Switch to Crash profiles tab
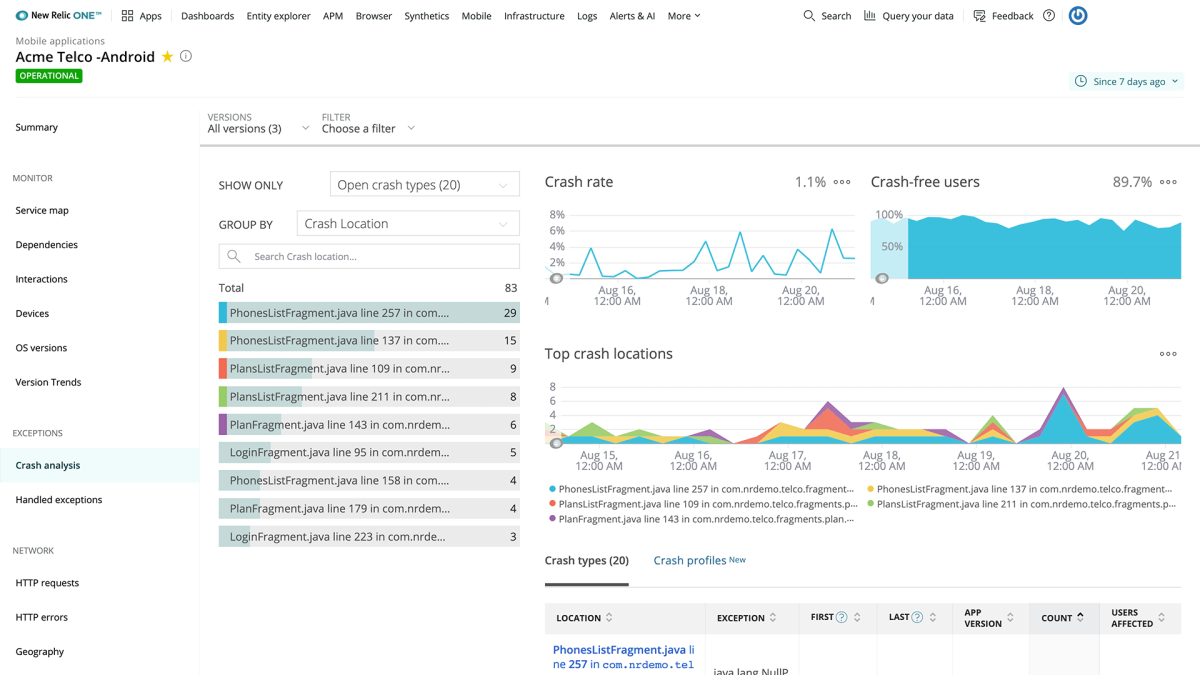1200x675 pixels. pyautogui.click(x=699, y=561)
